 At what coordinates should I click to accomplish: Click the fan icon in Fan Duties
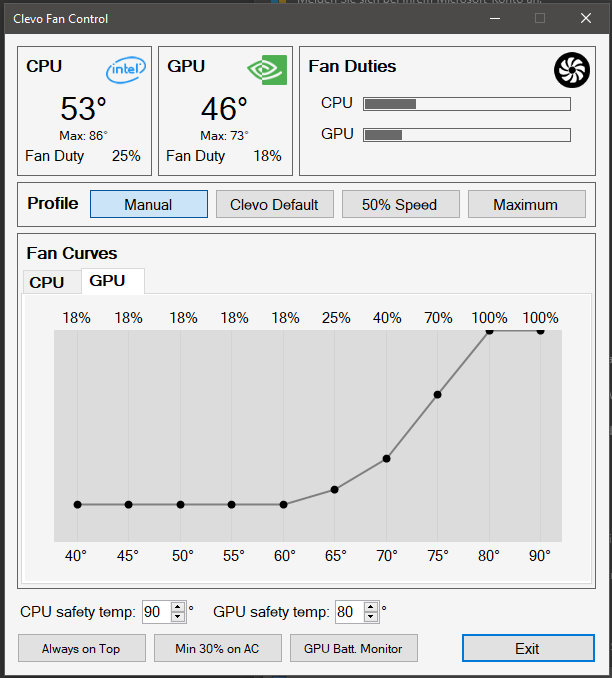571,69
